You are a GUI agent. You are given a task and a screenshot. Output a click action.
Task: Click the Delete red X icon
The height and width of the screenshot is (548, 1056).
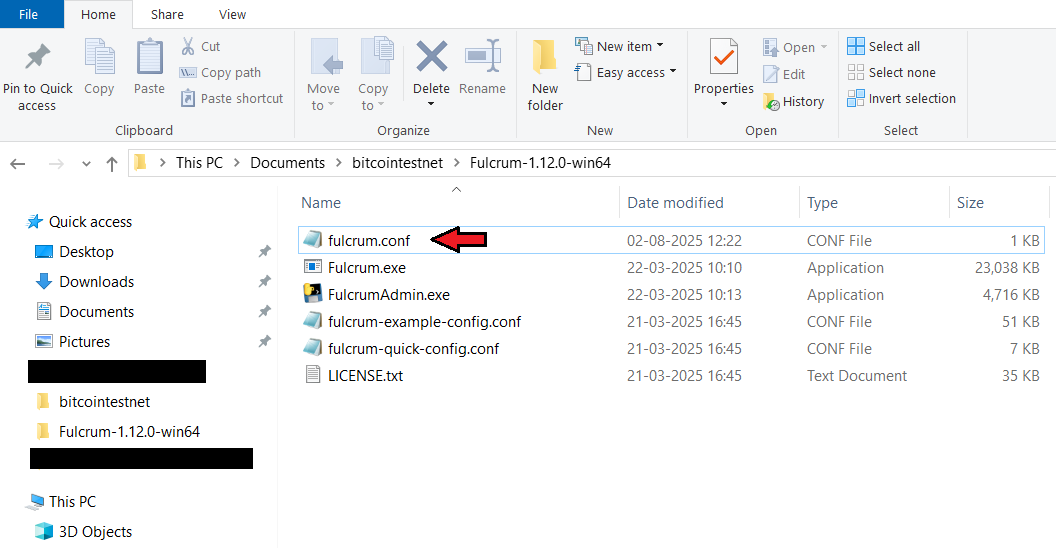[x=432, y=56]
